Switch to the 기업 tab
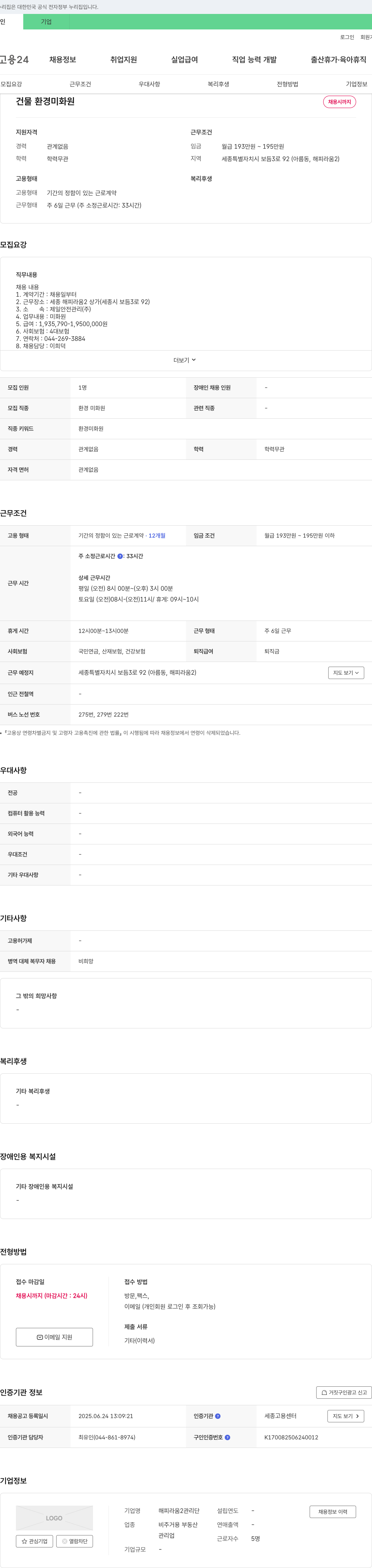The image size is (372, 1568). point(46,22)
